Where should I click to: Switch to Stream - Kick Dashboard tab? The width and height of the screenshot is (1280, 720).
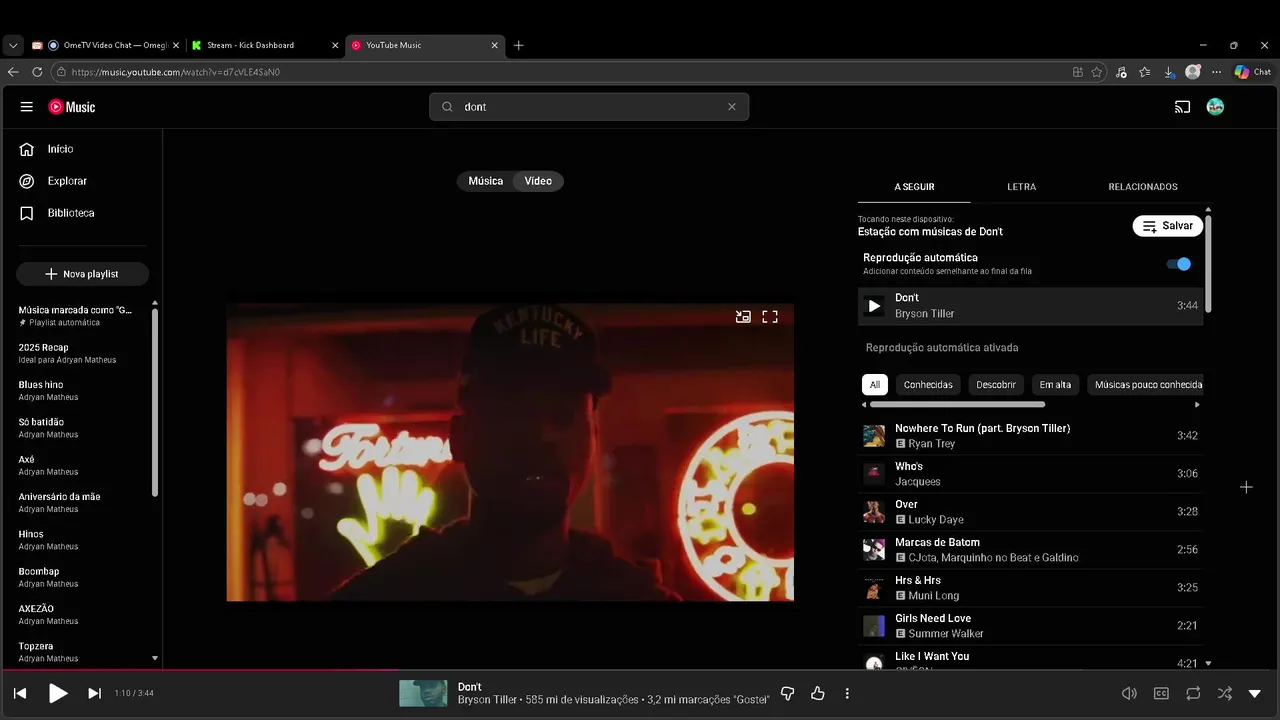click(x=264, y=45)
